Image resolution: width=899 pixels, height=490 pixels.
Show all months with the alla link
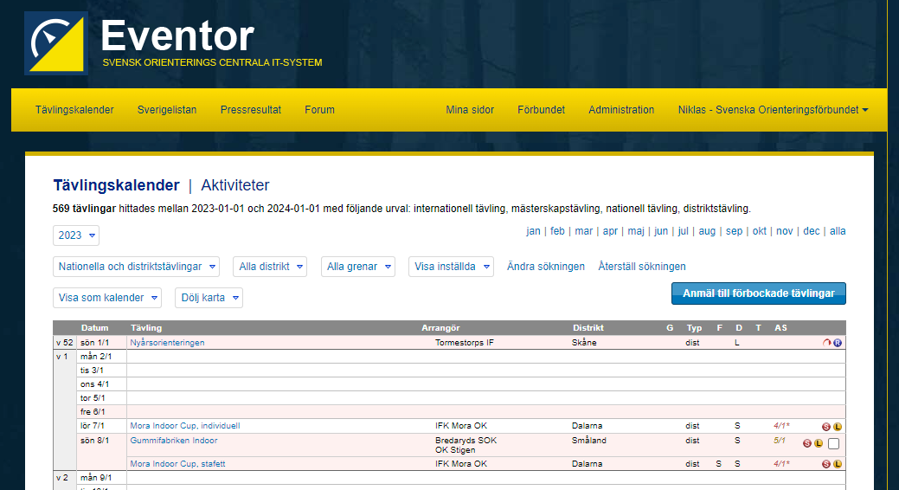pos(838,231)
